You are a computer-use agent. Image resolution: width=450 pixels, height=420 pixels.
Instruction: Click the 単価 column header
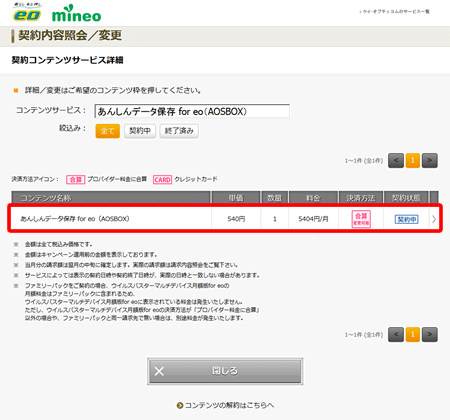(x=236, y=198)
